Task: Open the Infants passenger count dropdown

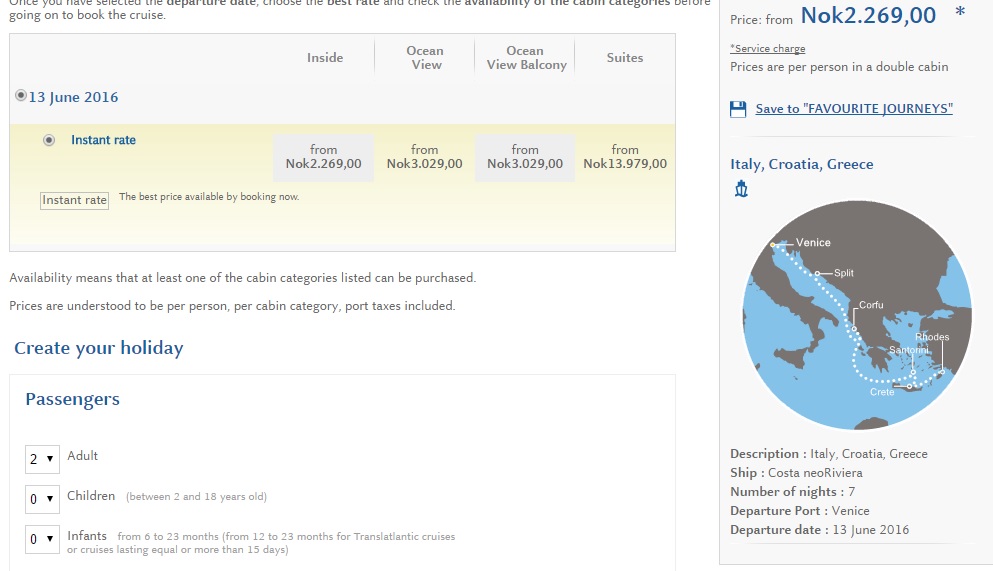Action: pos(42,539)
